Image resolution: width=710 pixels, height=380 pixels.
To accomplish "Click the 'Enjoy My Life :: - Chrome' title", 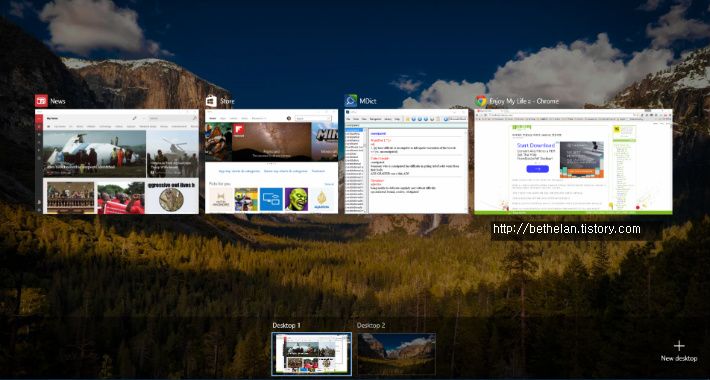I will (524, 101).
